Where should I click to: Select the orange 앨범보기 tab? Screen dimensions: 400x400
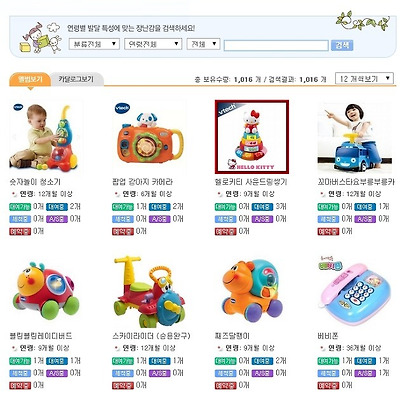30,79
